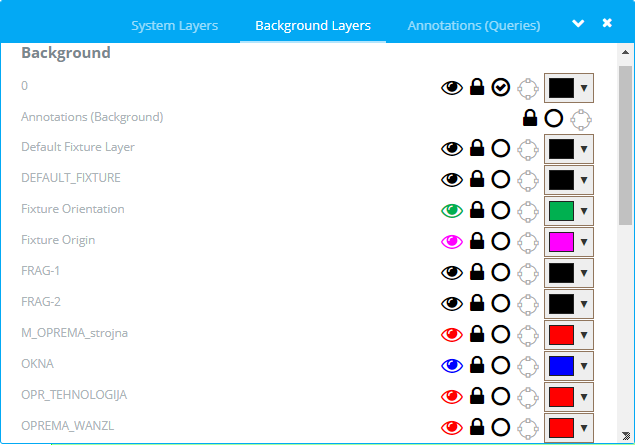Hide layer 0 with eye icon
Screen dimensions: 635x445
tap(452, 87)
